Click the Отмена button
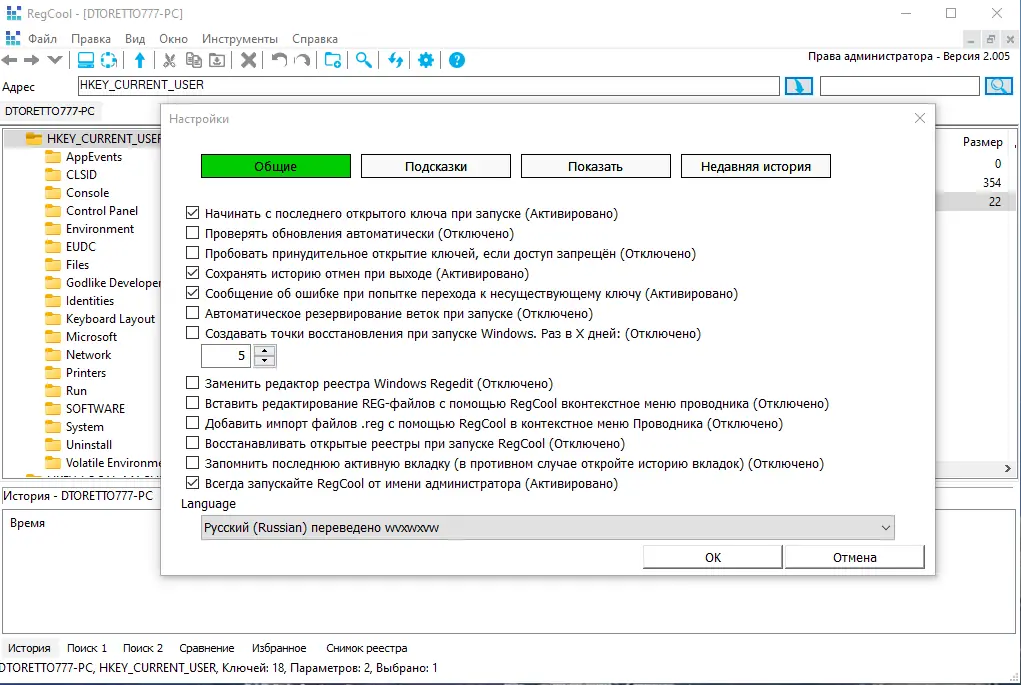Screen dimensions: 1021x685 [x=854, y=557]
